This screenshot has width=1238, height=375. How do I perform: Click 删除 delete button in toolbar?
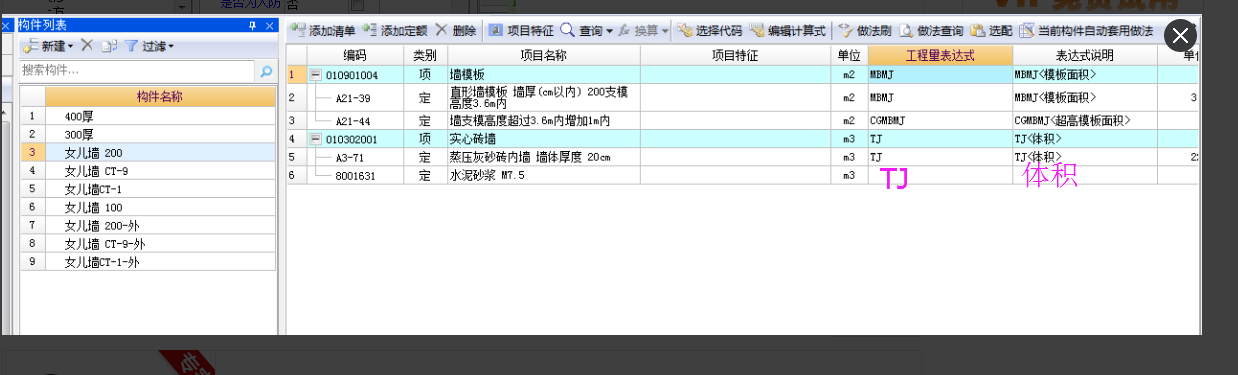point(455,31)
